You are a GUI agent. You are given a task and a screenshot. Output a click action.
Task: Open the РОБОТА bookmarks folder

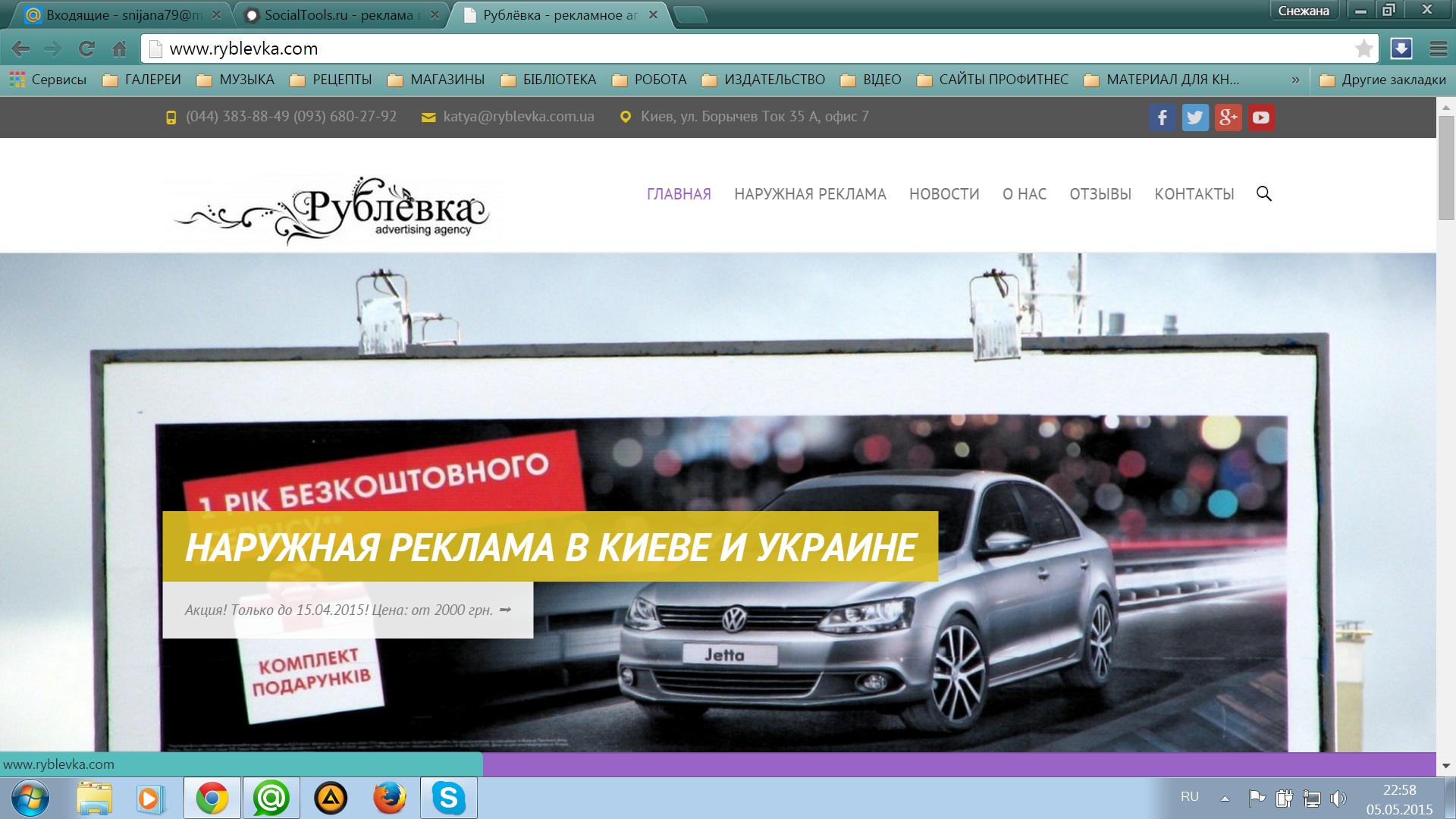click(x=649, y=80)
